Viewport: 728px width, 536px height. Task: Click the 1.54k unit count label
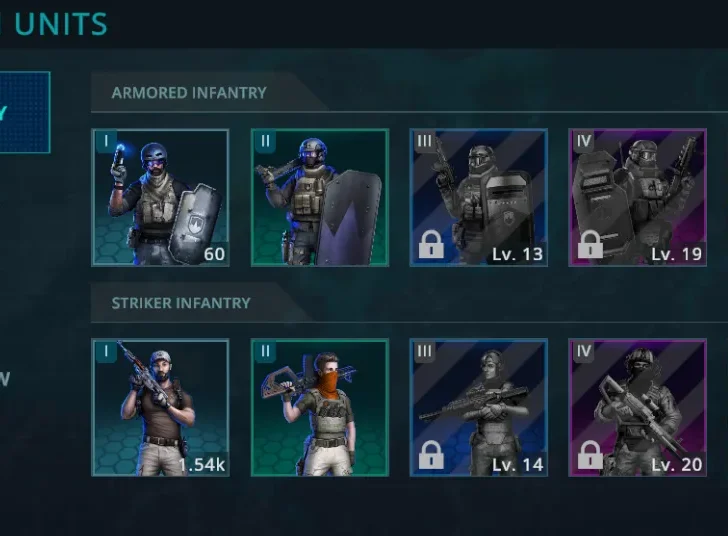point(202,464)
